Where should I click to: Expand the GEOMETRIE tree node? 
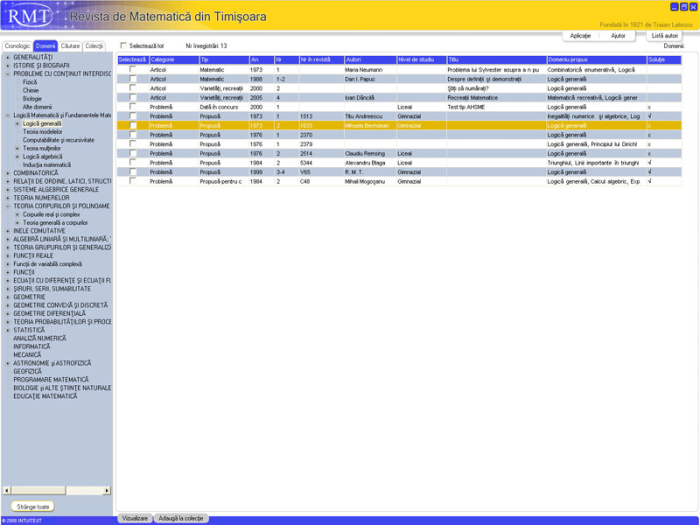coord(8,297)
